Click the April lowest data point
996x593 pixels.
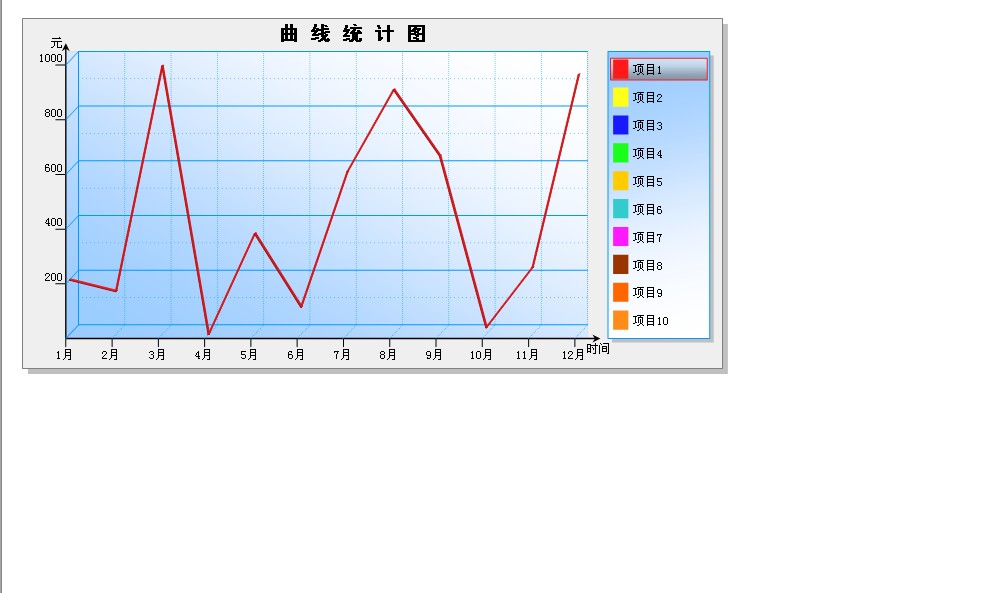pyautogui.click(x=208, y=334)
